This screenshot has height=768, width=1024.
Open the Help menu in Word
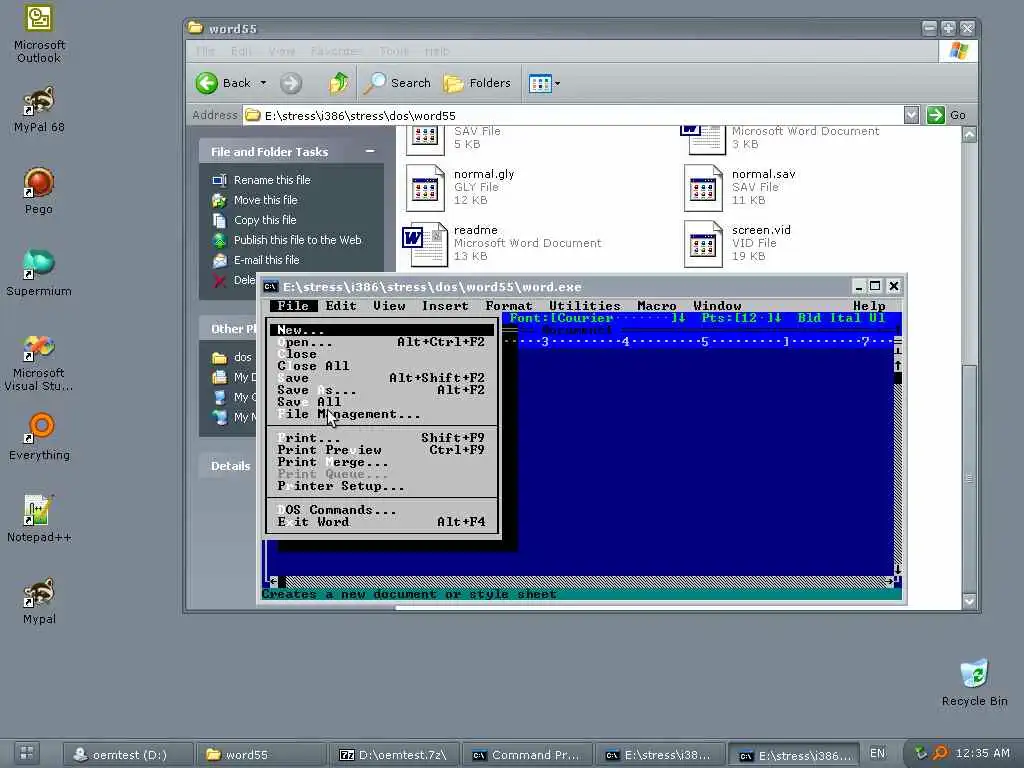coord(869,306)
